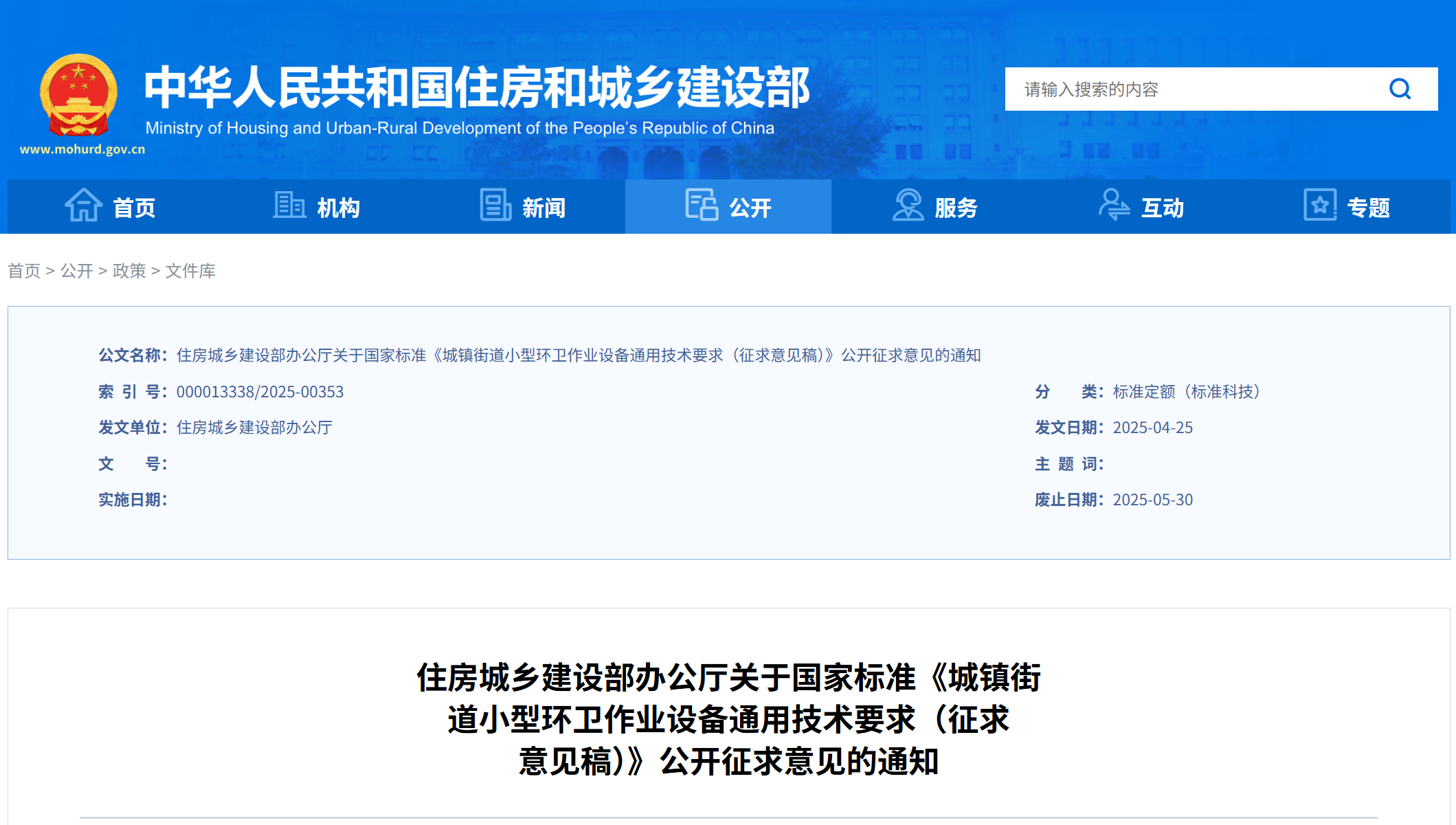Screen dimensions: 1456x825
Task: Click the 公文名称 document title value
Action: point(579,355)
